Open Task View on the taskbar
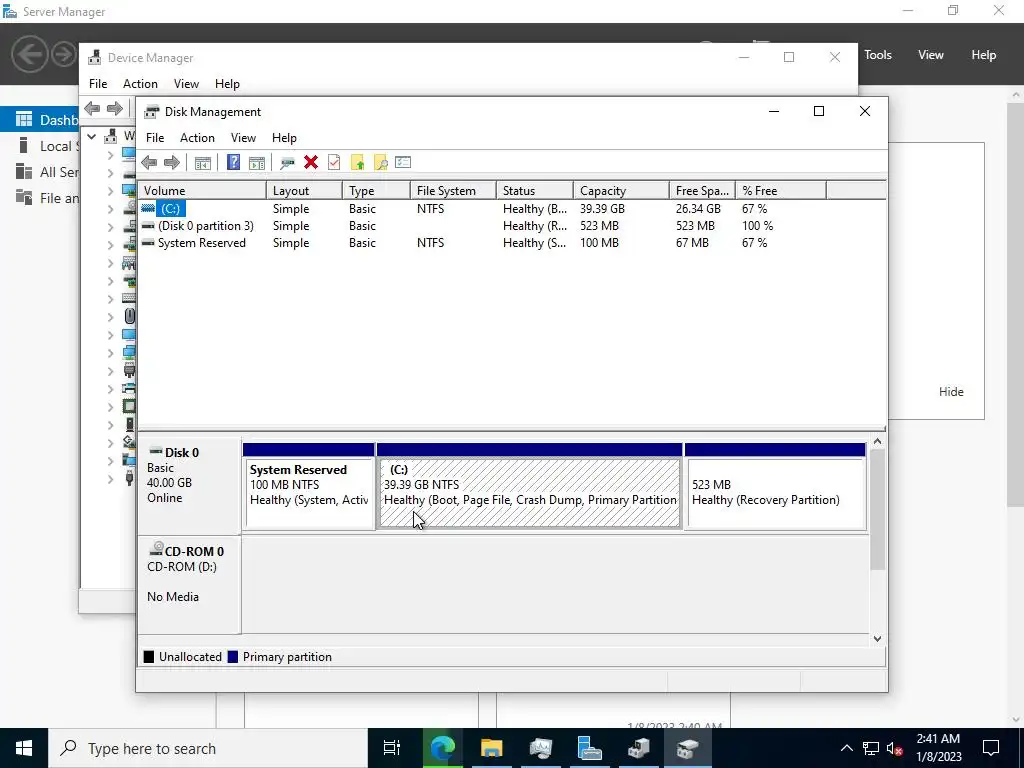The image size is (1024, 768). click(x=391, y=748)
